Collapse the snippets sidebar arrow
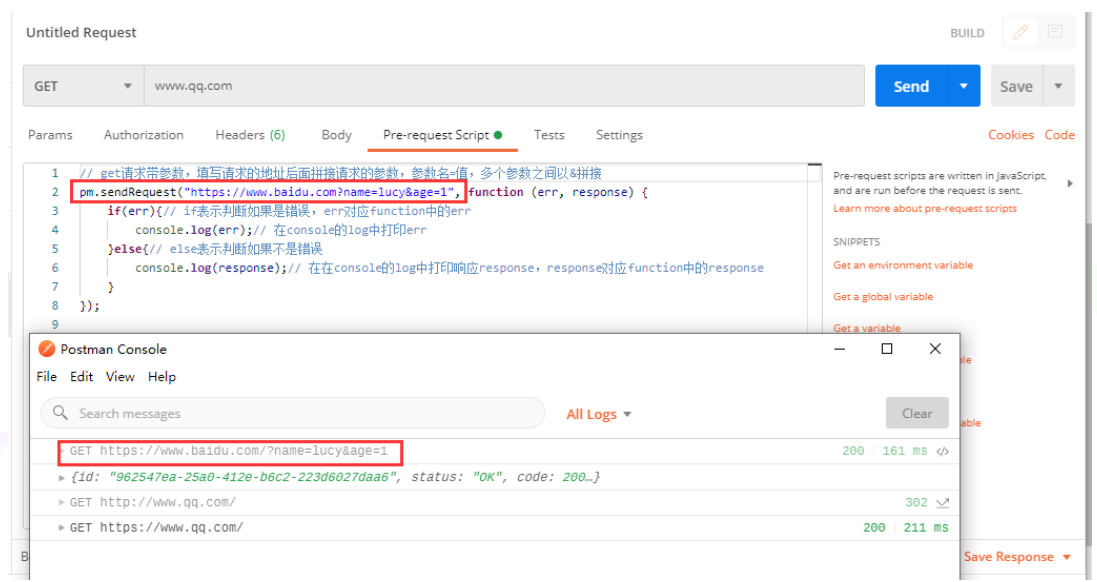Image resolution: width=1097 pixels, height=582 pixels. point(1071,183)
